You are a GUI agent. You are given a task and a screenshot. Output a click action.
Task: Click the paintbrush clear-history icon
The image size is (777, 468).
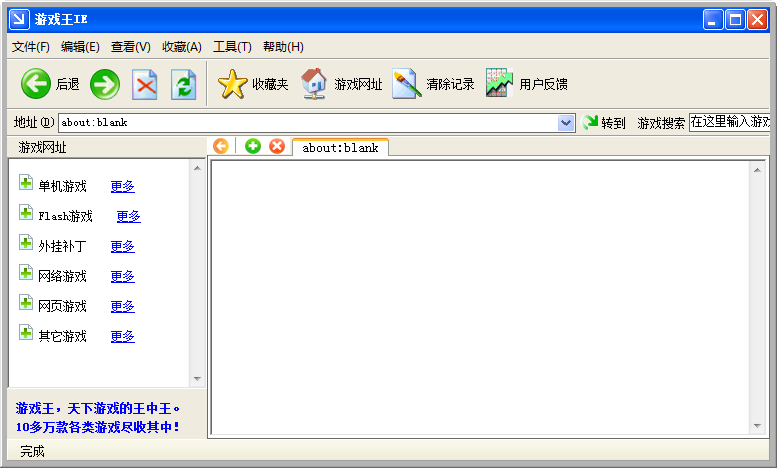click(407, 84)
